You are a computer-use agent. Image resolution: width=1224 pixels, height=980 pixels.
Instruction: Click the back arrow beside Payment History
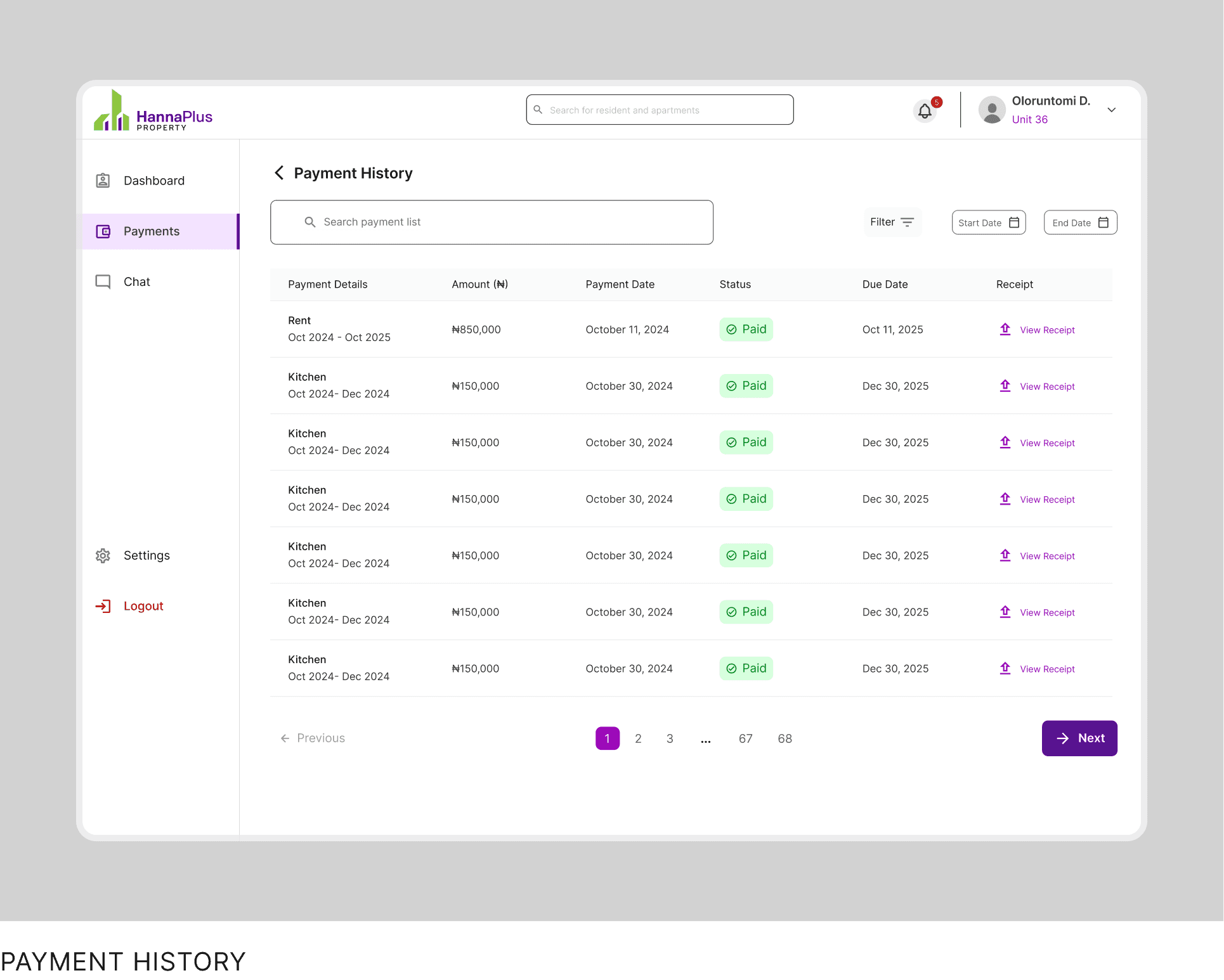click(279, 173)
